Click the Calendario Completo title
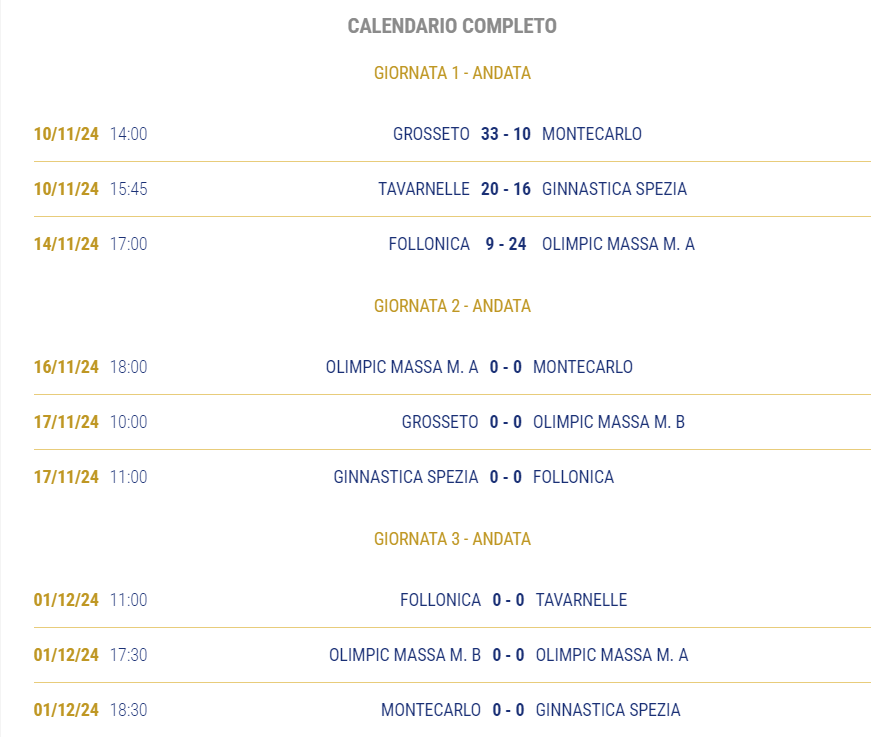 coord(452,26)
